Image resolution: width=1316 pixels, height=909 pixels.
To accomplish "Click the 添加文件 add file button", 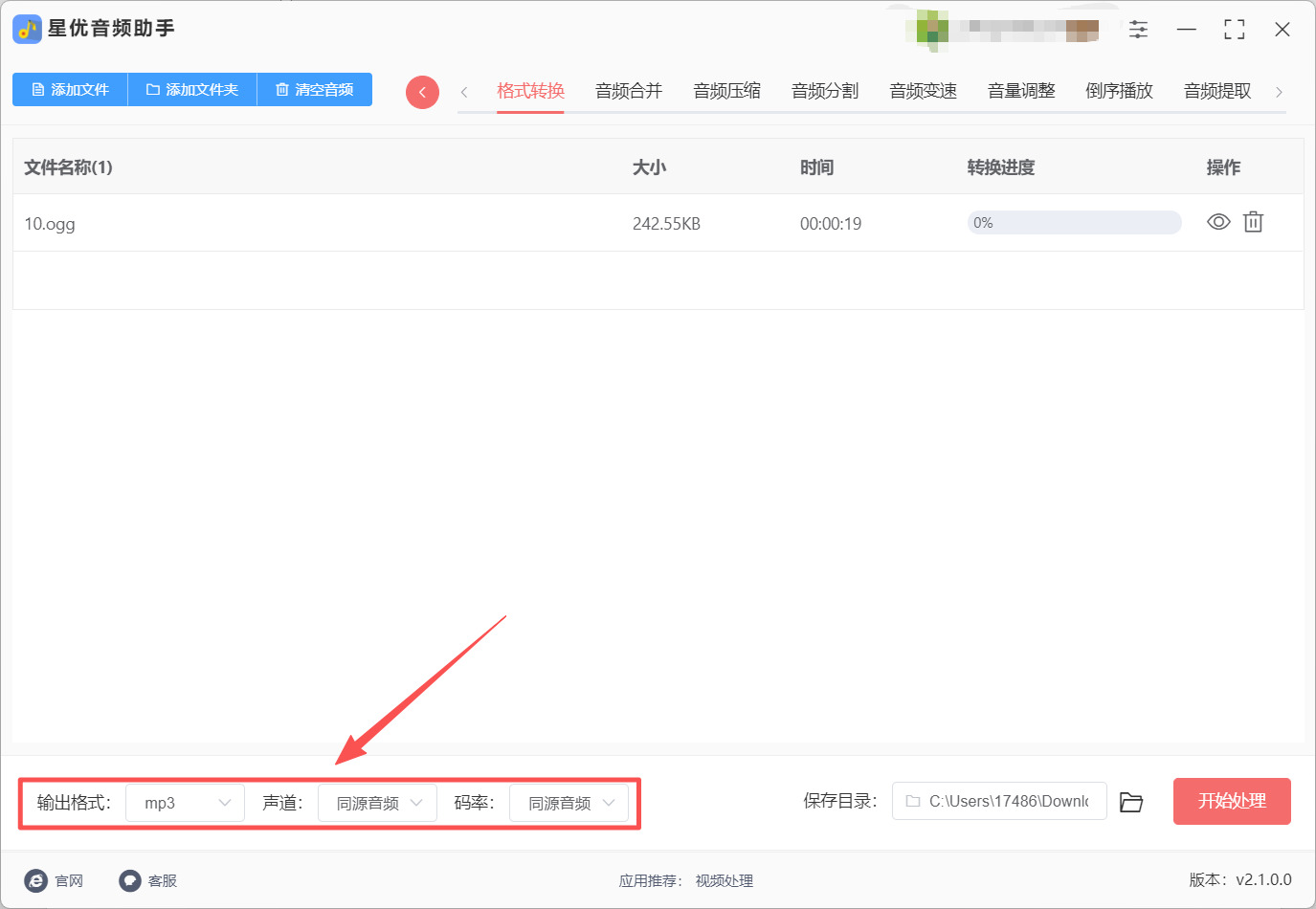I will coord(70,89).
